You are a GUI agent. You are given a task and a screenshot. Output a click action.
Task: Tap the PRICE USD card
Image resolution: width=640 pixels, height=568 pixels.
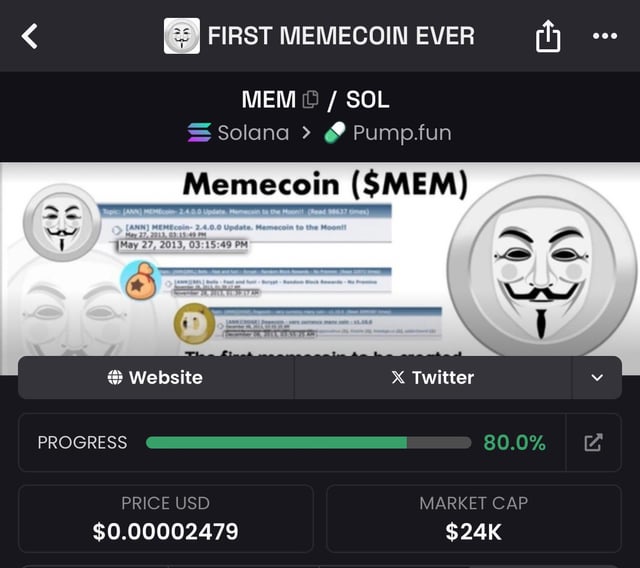(166, 518)
